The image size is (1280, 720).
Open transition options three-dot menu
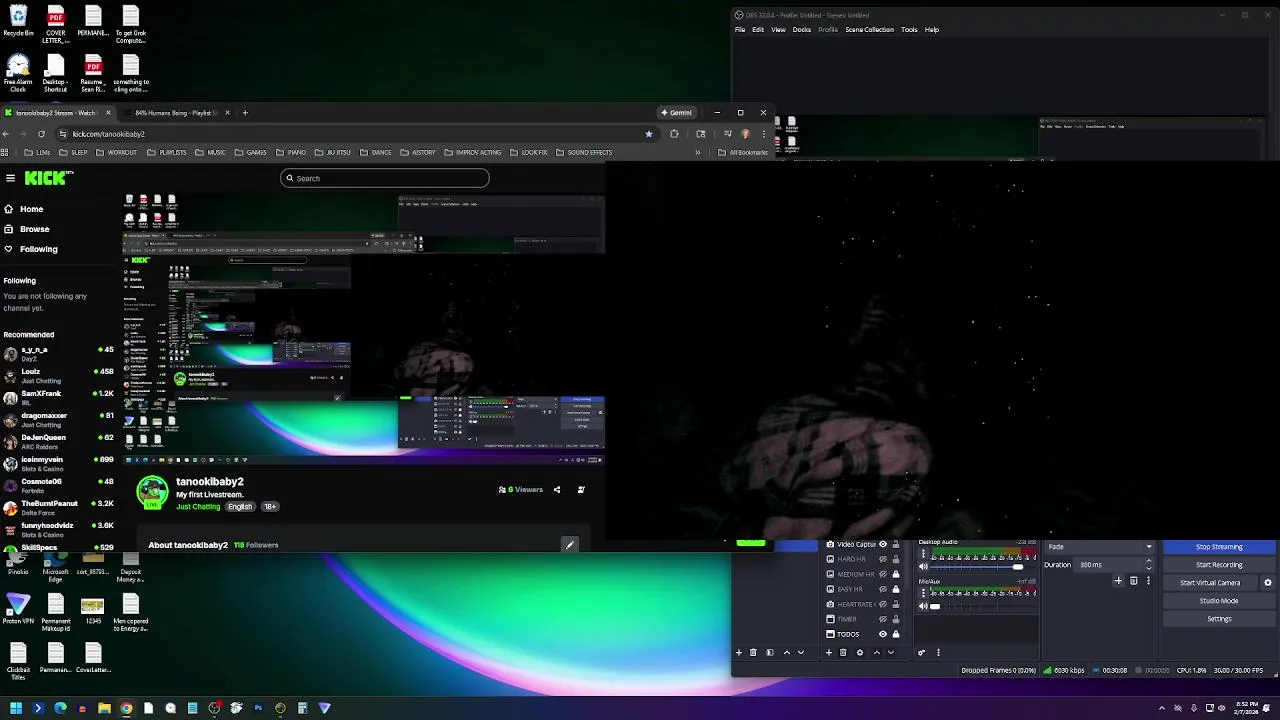tap(1149, 581)
